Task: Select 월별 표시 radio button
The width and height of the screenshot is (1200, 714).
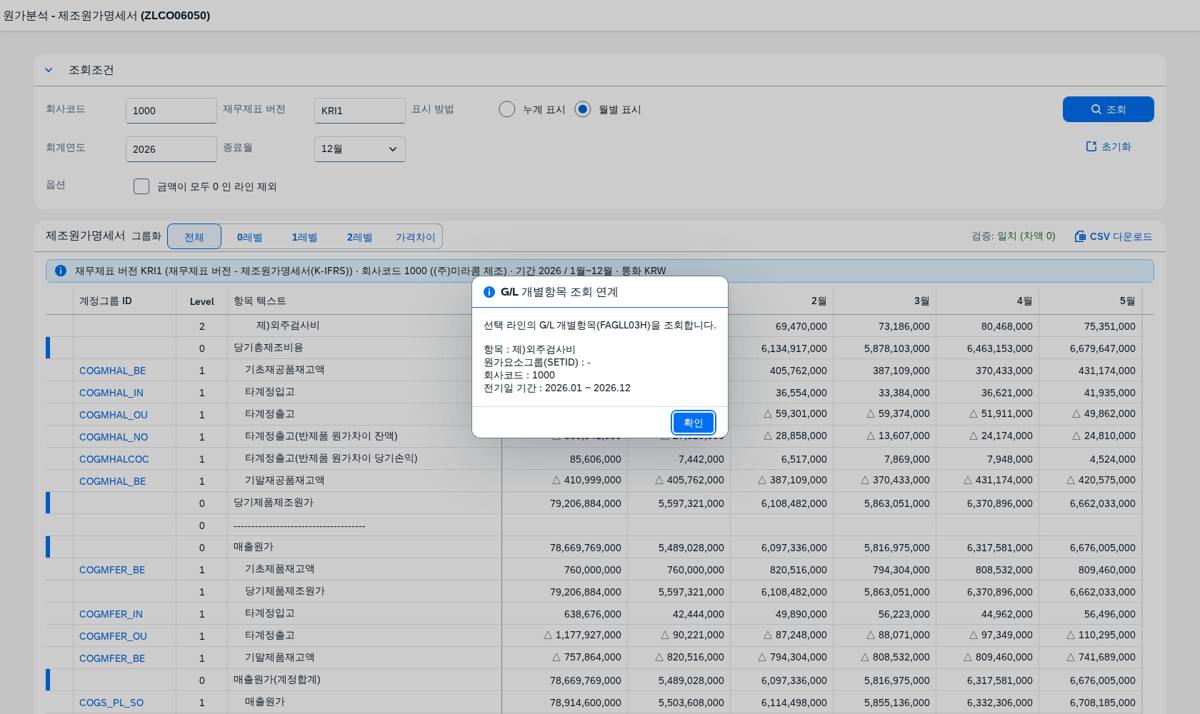Action: (x=583, y=109)
